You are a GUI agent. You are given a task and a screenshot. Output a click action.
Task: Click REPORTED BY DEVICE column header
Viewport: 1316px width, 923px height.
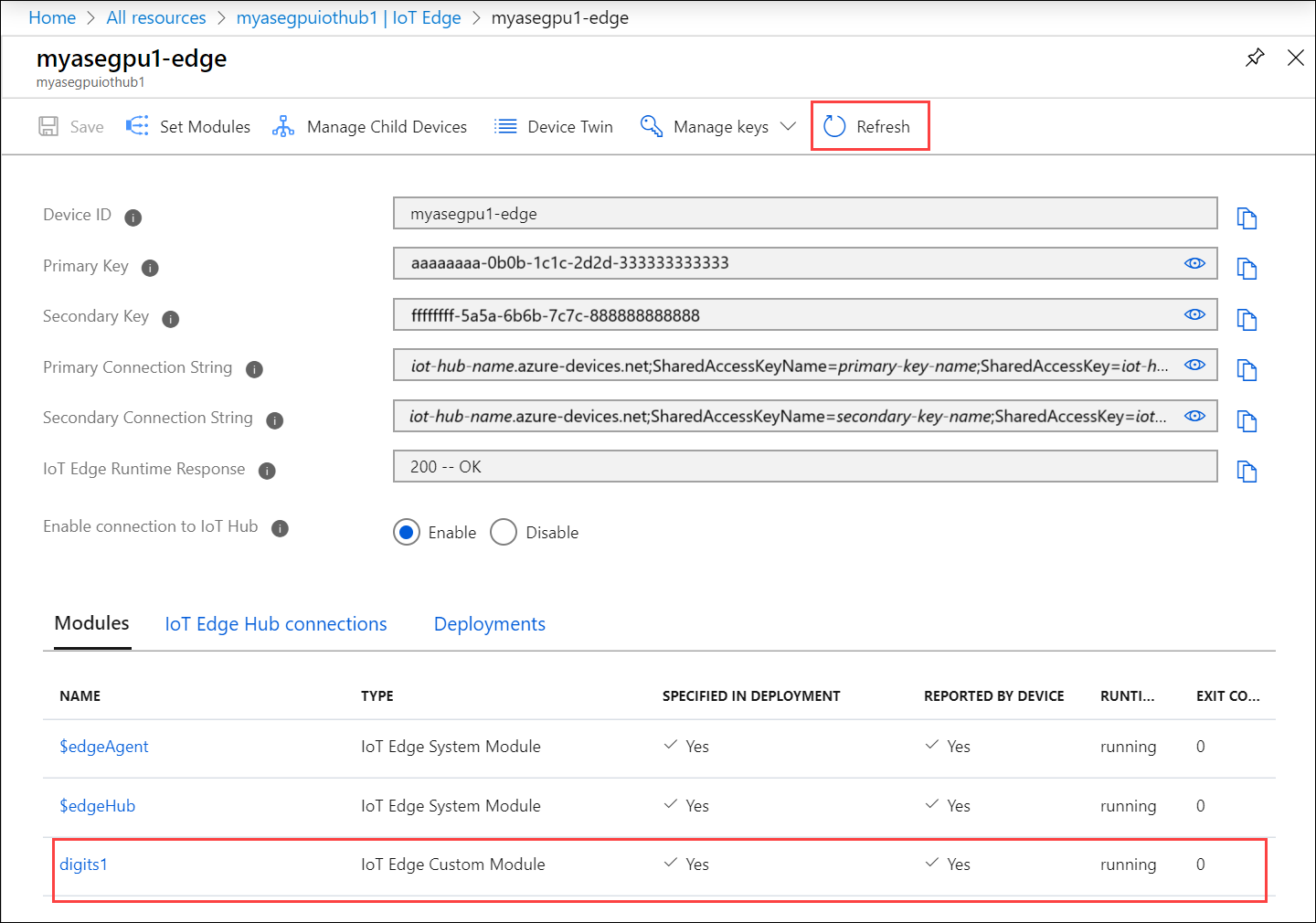[994, 696]
